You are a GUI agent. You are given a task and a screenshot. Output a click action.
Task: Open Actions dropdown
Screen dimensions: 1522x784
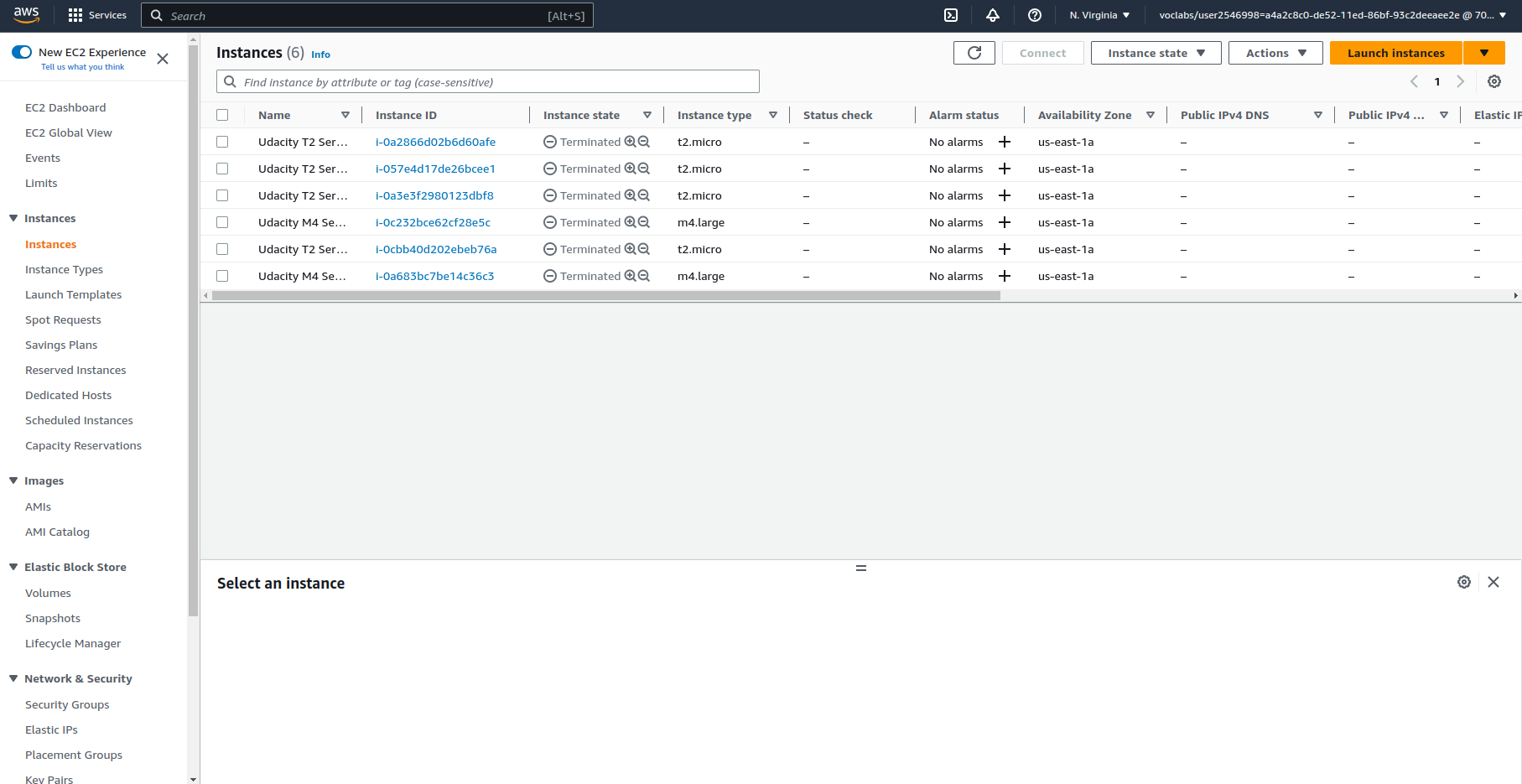(1275, 53)
